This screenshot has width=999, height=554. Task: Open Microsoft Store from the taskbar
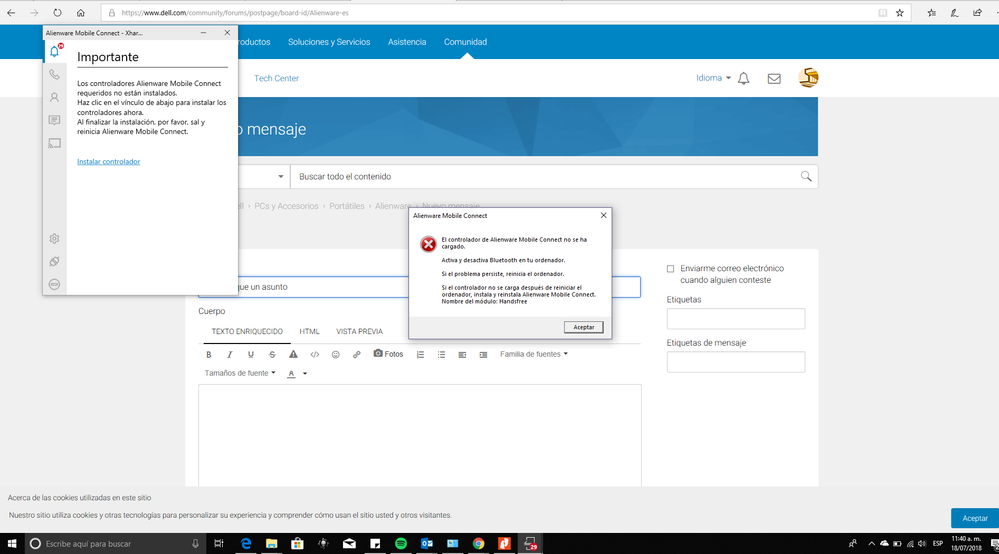click(x=298, y=543)
